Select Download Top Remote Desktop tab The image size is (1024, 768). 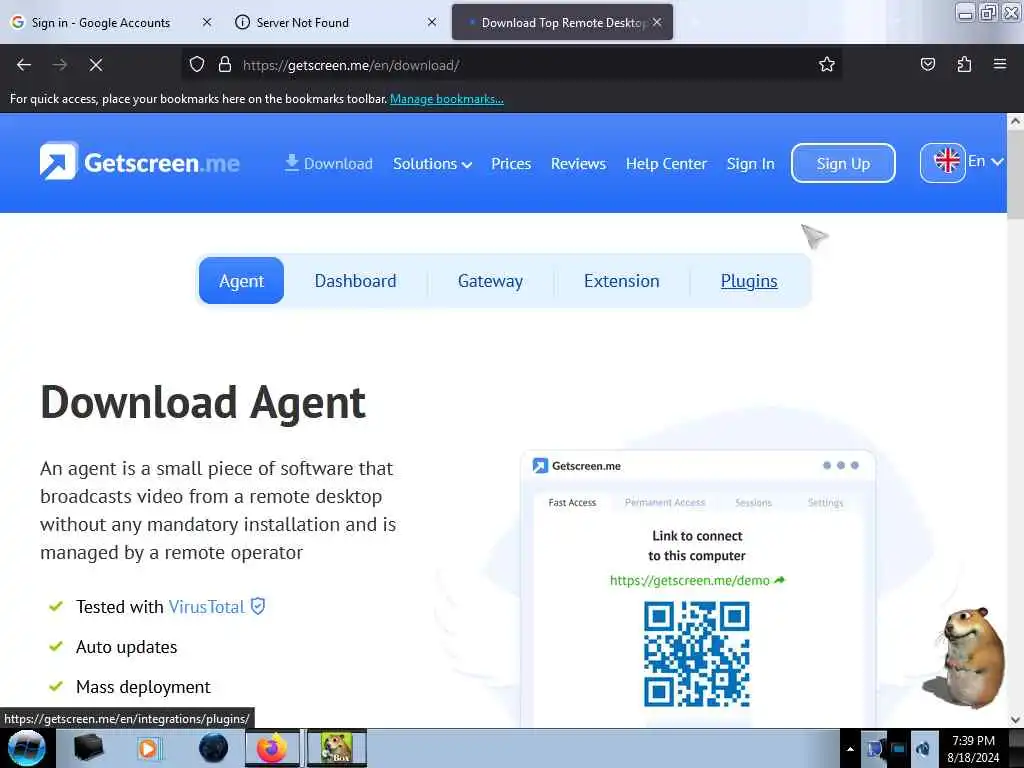[x=562, y=22]
